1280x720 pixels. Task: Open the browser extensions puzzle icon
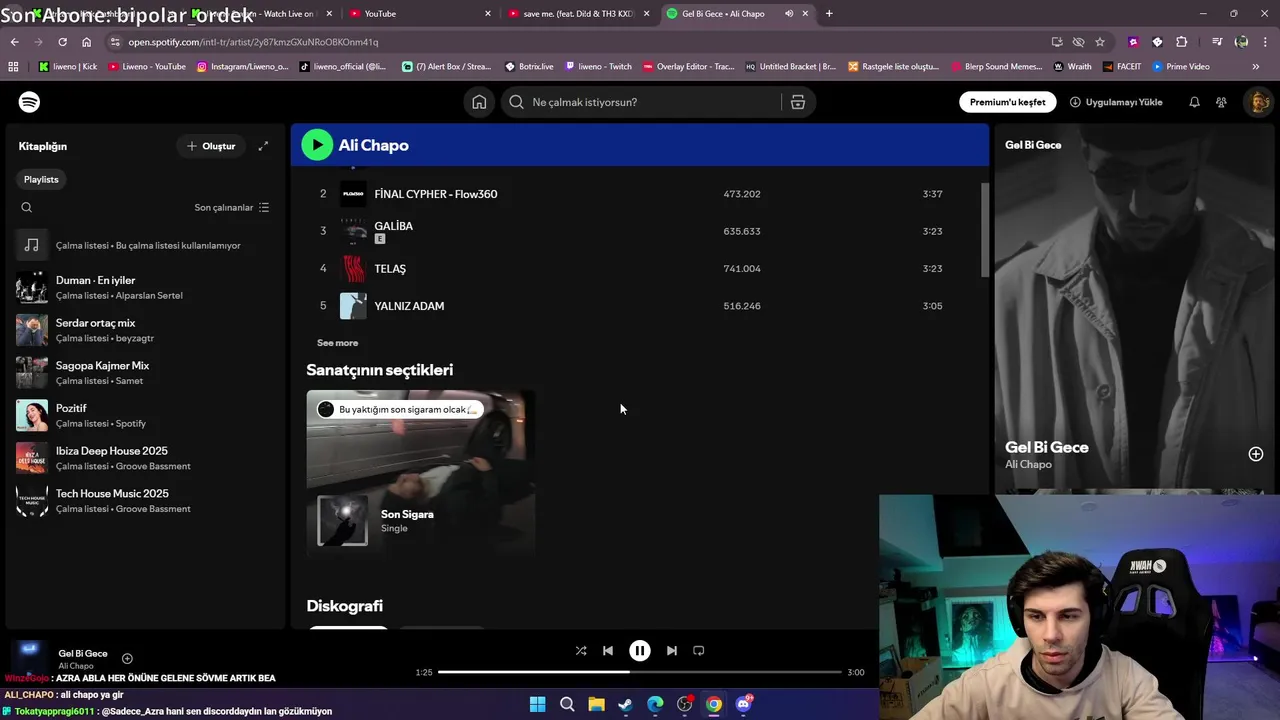[x=1182, y=42]
